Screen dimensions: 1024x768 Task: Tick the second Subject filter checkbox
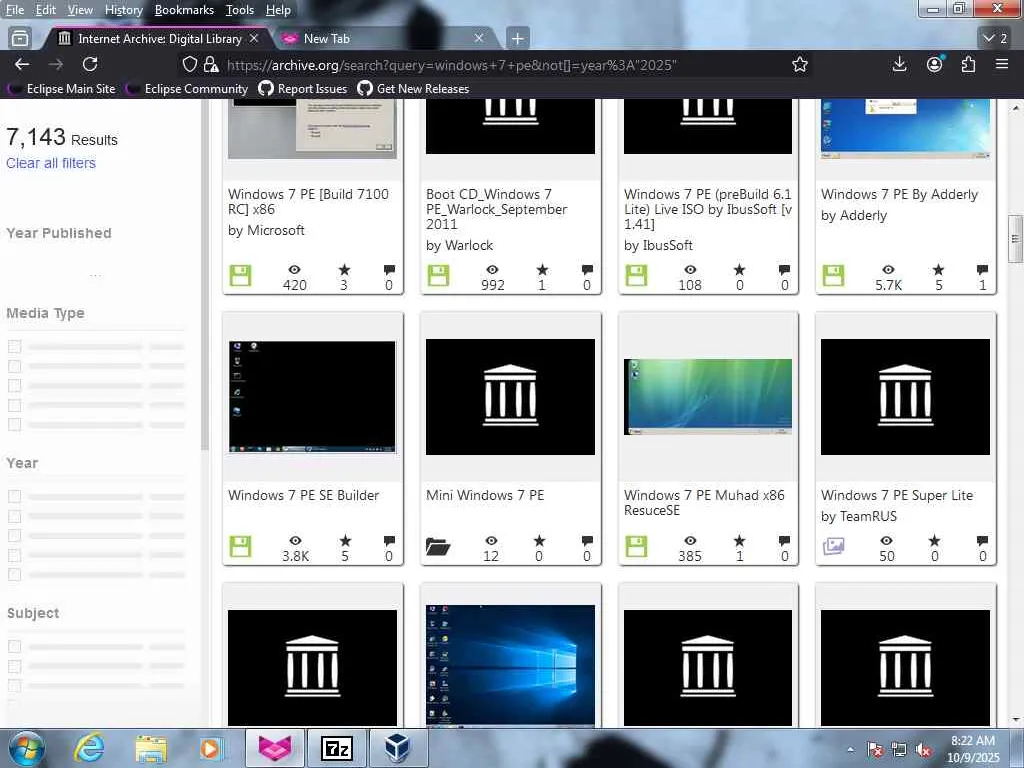click(14, 666)
